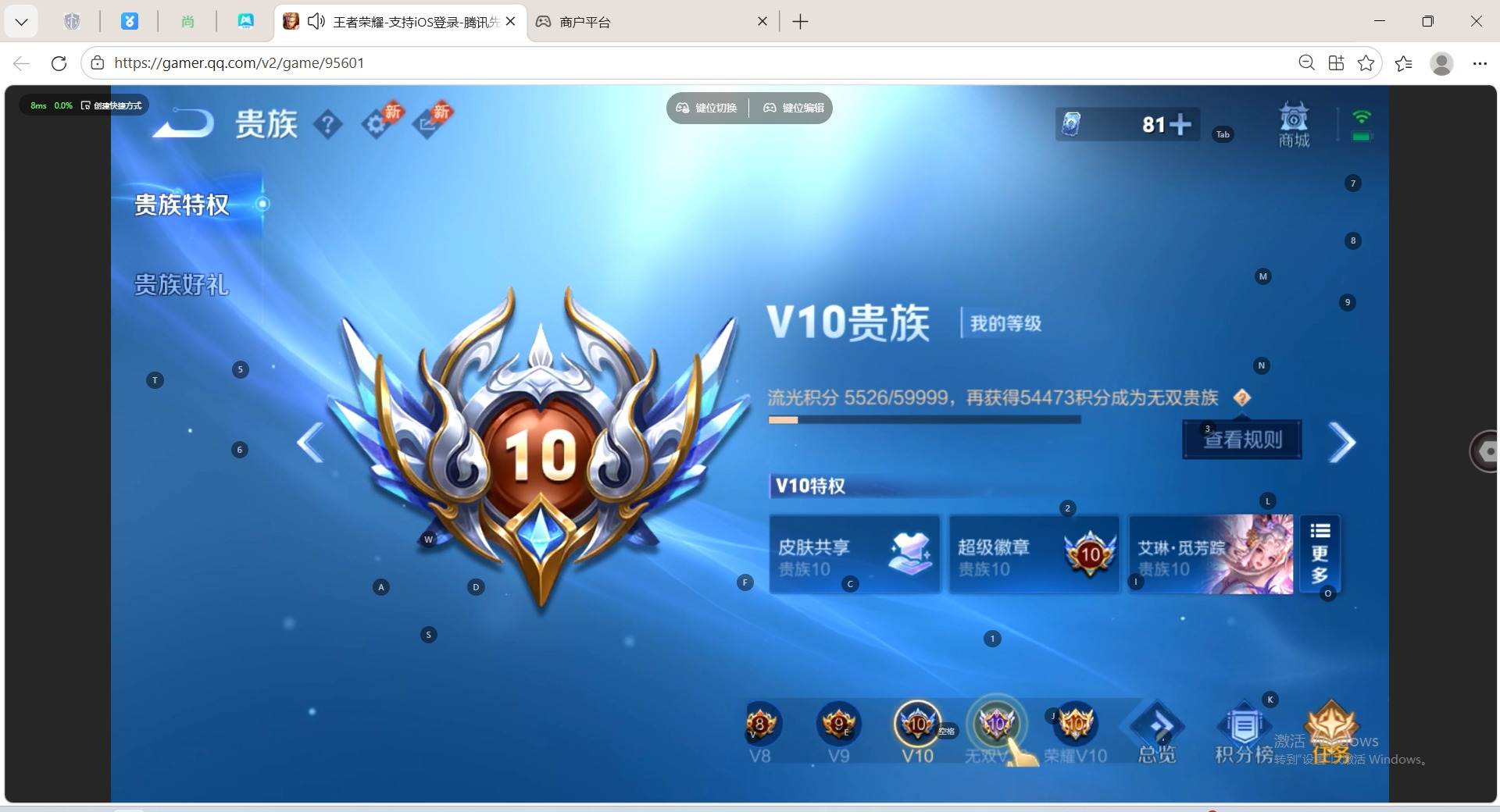Click the browser back arrow
The width and height of the screenshot is (1500, 812).
pos(22,63)
